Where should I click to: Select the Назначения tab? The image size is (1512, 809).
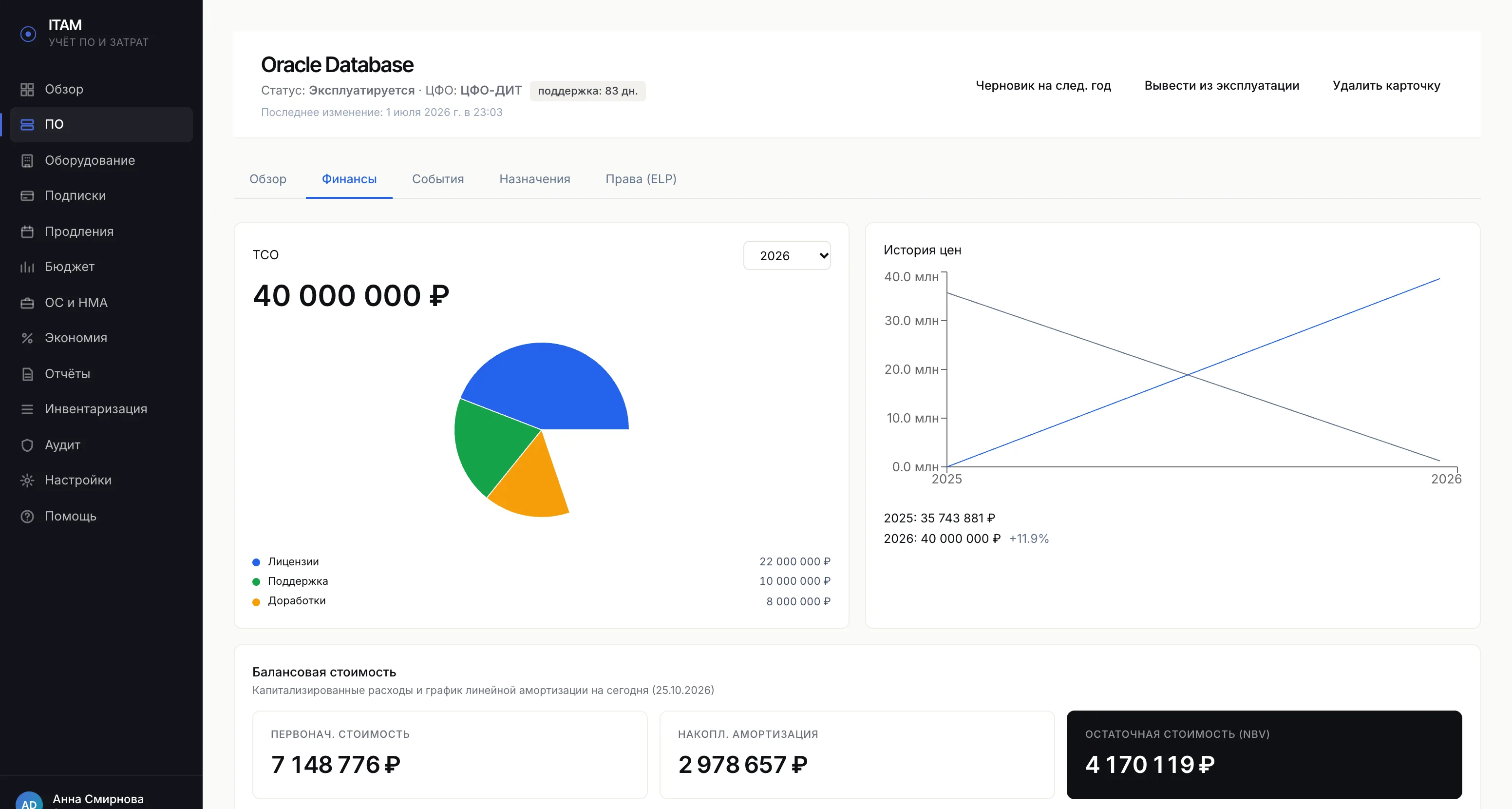(x=535, y=179)
